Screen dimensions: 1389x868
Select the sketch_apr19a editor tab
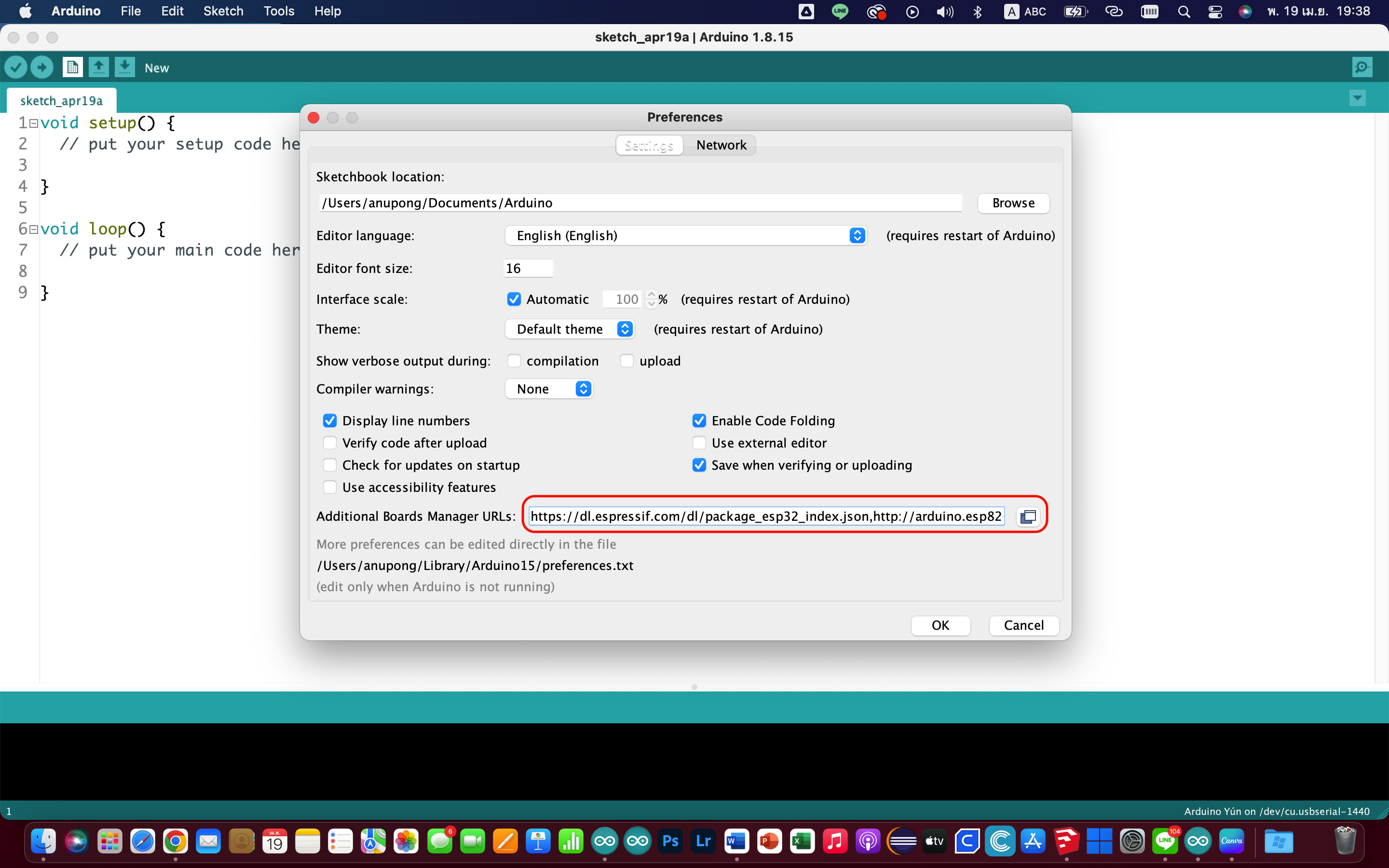pyautogui.click(x=61, y=101)
